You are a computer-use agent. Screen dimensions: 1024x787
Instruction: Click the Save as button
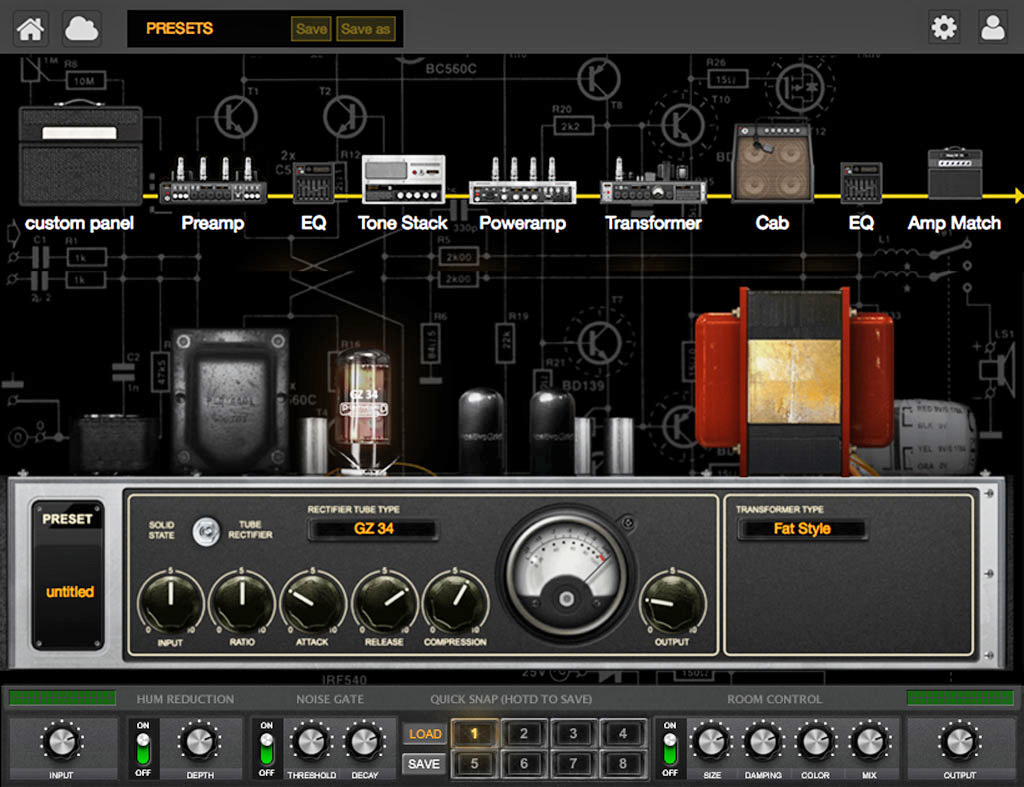tap(365, 29)
